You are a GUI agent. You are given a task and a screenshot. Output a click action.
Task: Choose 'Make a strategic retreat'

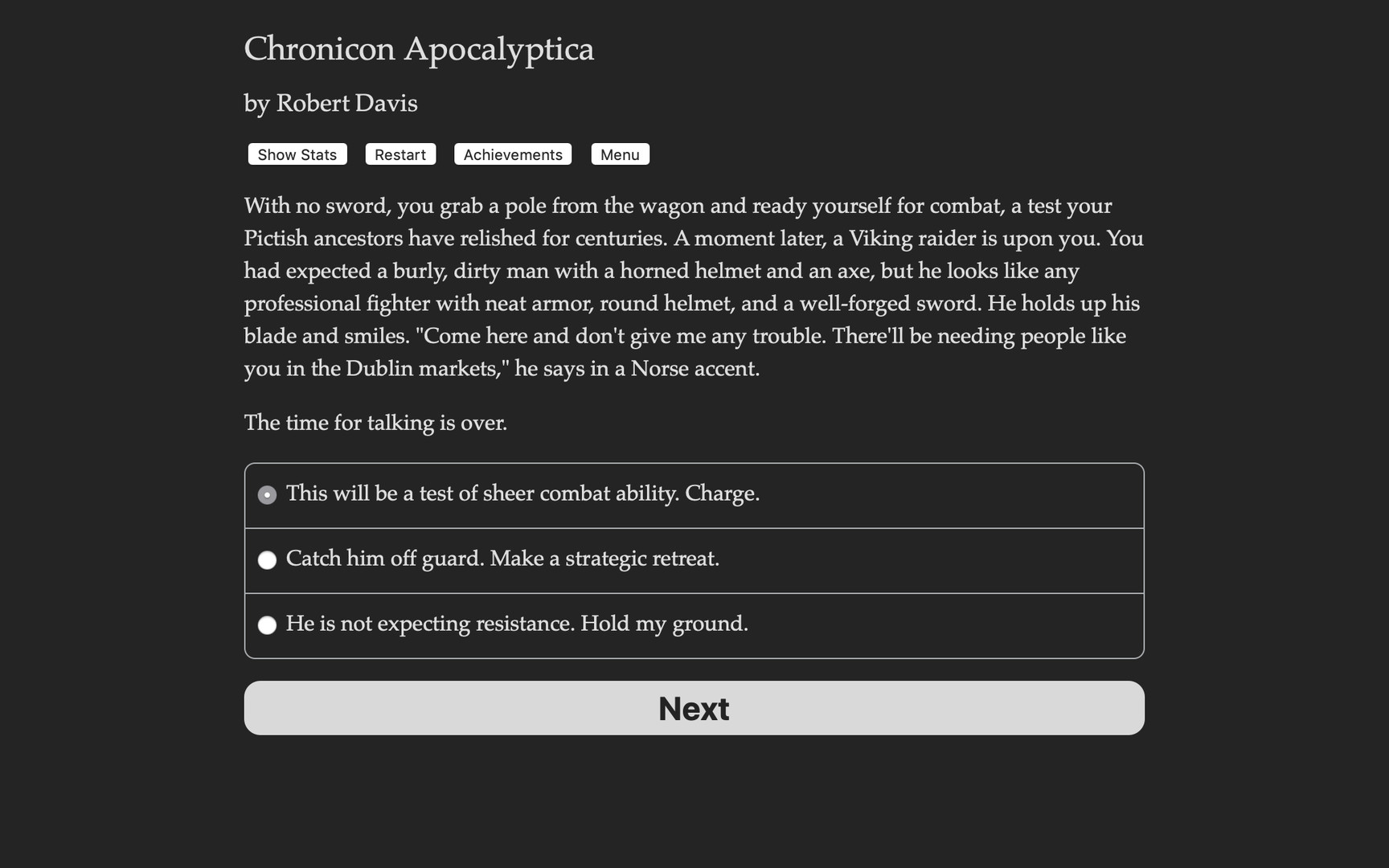(x=504, y=559)
